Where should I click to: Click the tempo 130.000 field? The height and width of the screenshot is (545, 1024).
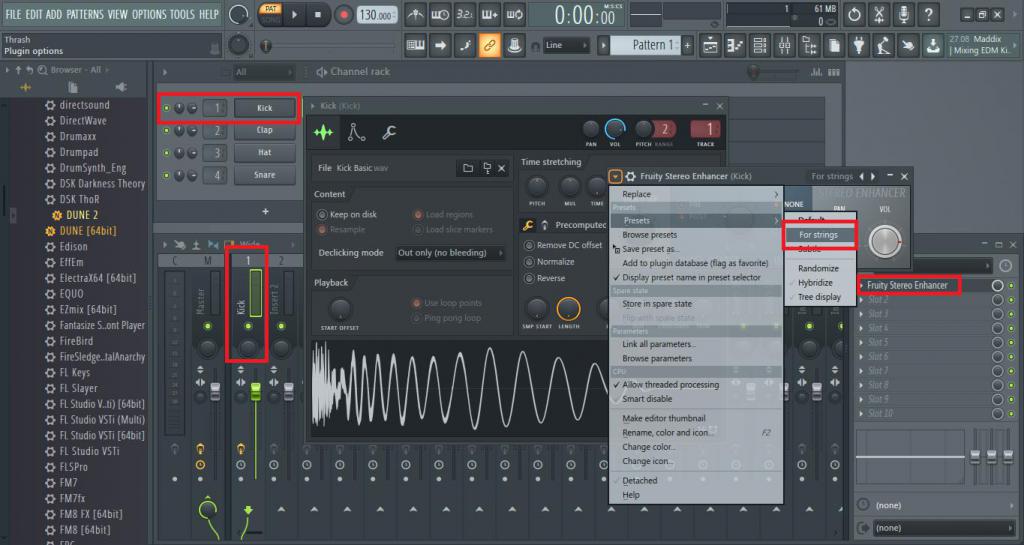(x=376, y=15)
